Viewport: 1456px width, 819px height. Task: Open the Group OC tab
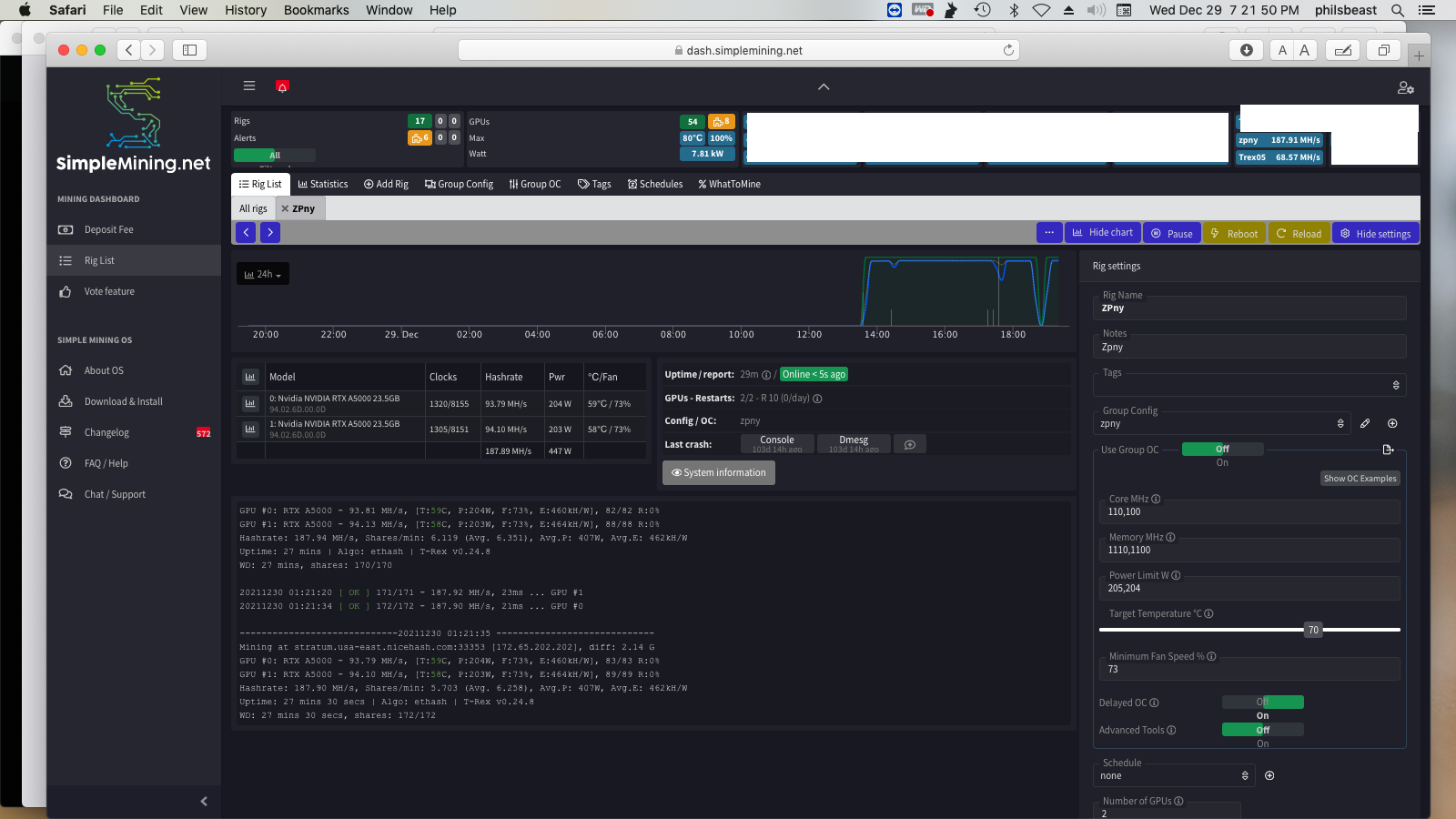pos(535,184)
